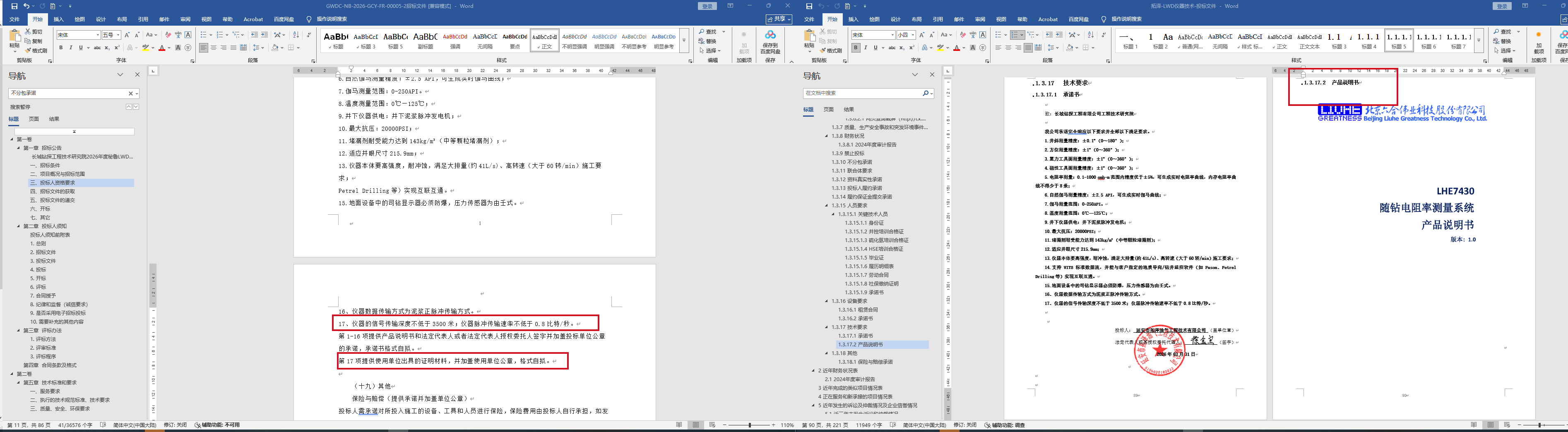Clear the navigation search text in left window
The image size is (1568, 432).
(x=130, y=93)
